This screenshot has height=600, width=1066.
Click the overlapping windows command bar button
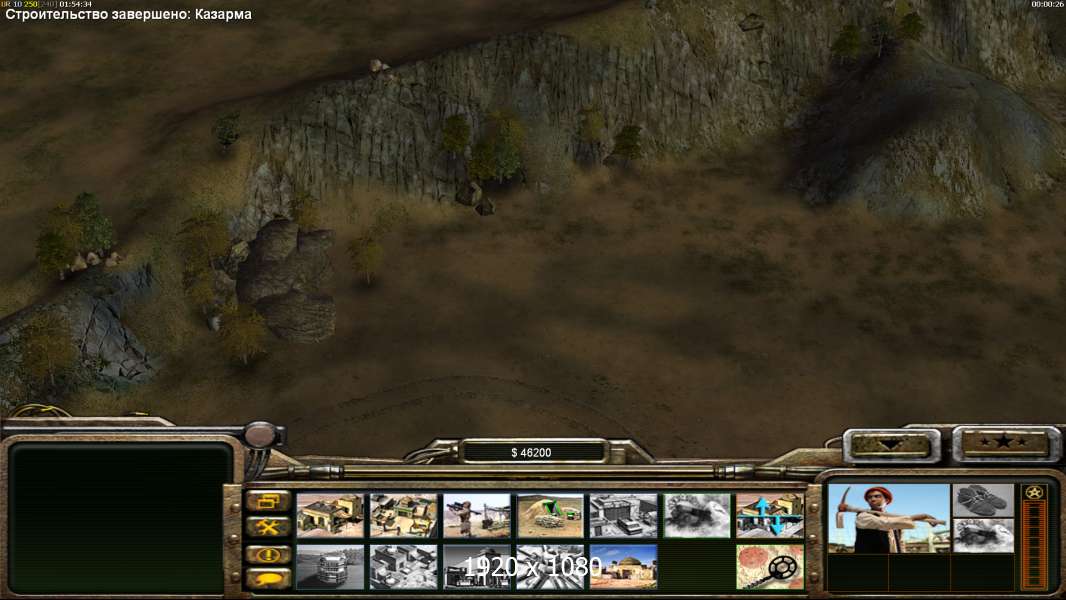coord(268,501)
